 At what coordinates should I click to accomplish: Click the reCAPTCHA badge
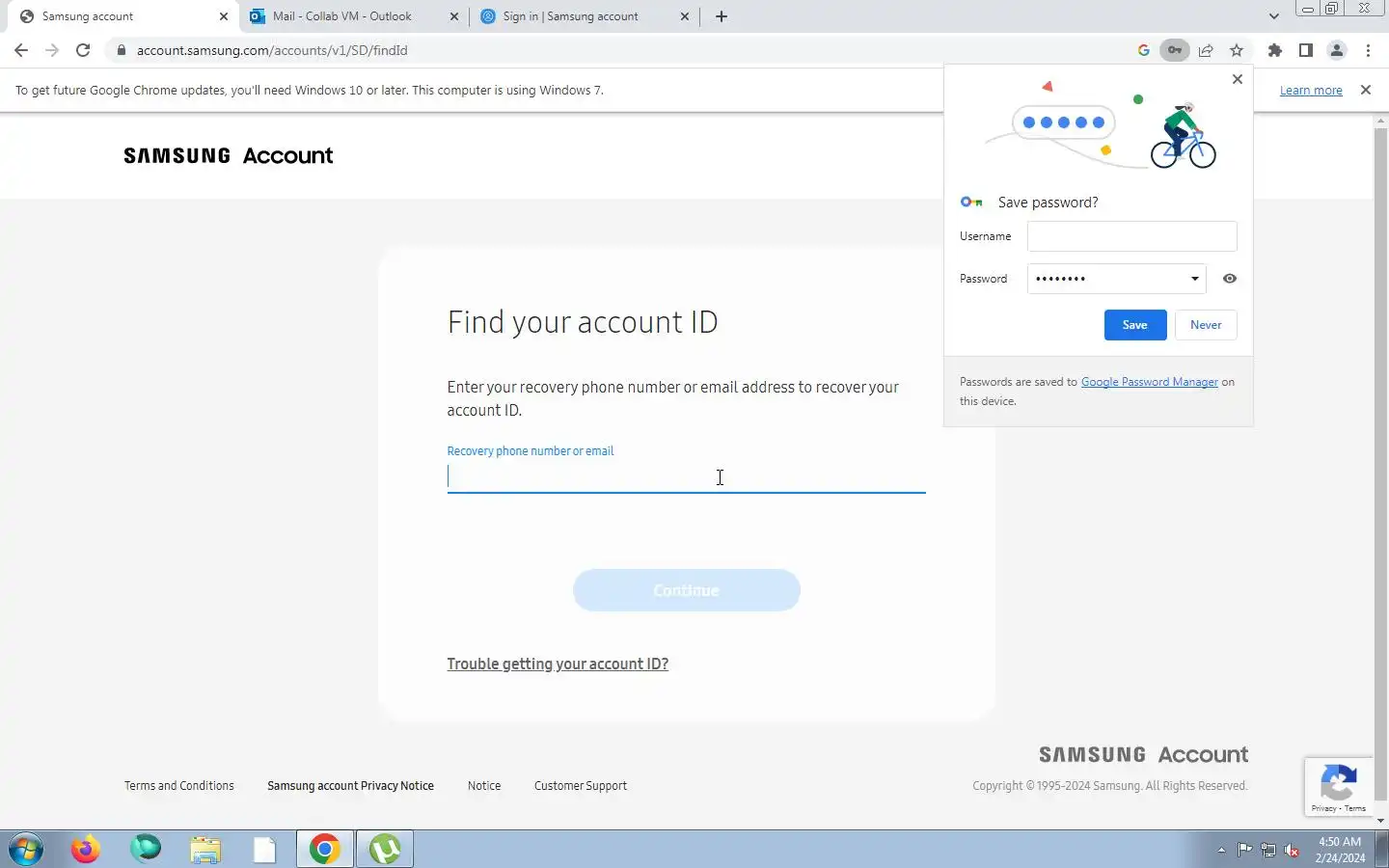tap(1339, 787)
